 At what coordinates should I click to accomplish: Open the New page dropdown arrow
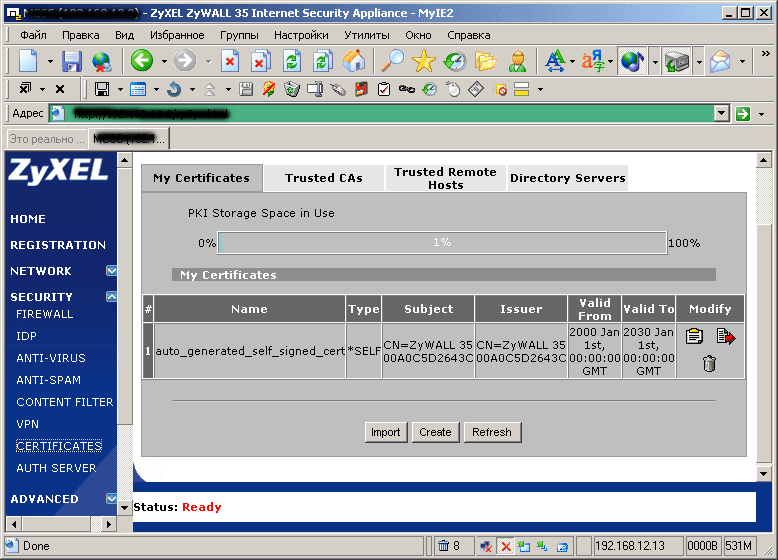pos(50,62)
